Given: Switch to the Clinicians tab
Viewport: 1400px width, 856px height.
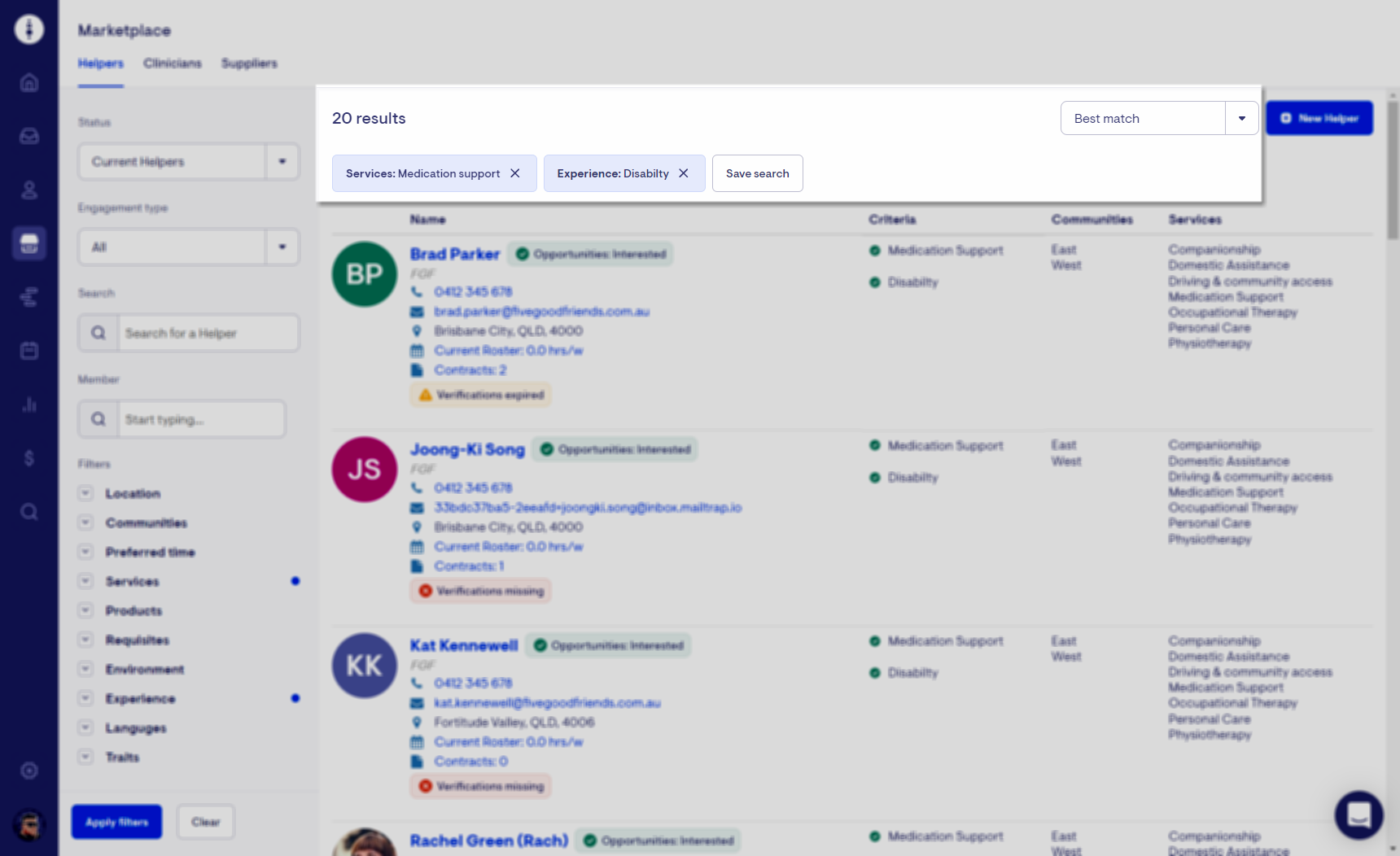Looking at the screenshot, I should pos(172,63).
